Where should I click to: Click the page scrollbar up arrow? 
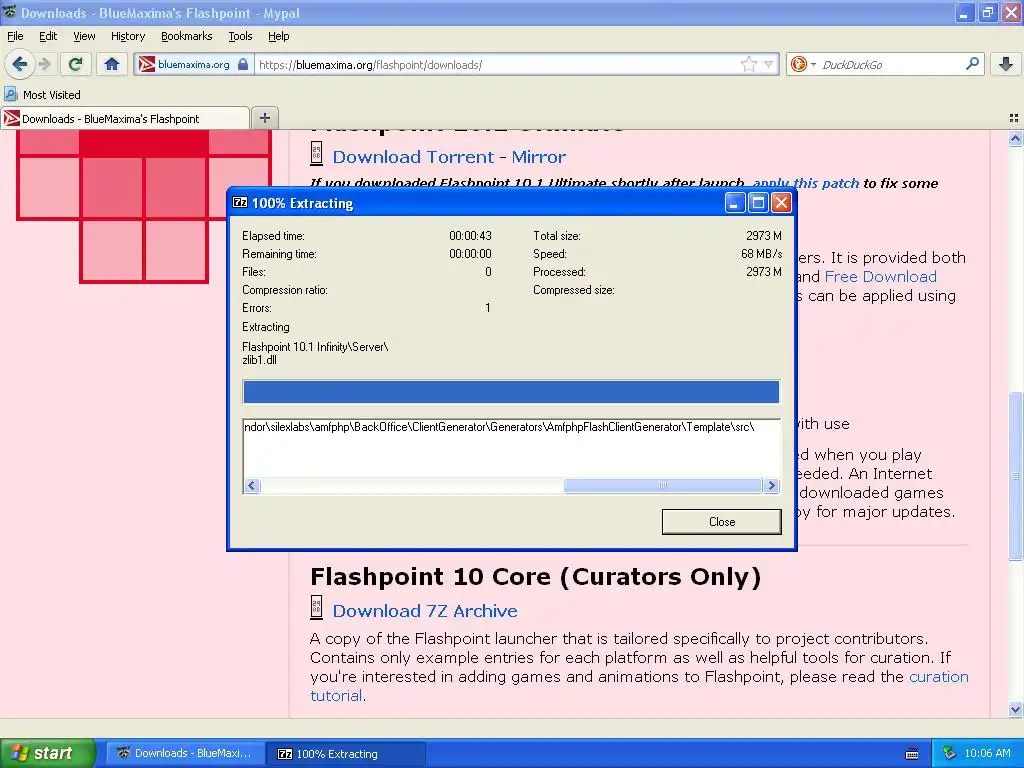(1015, 138)
